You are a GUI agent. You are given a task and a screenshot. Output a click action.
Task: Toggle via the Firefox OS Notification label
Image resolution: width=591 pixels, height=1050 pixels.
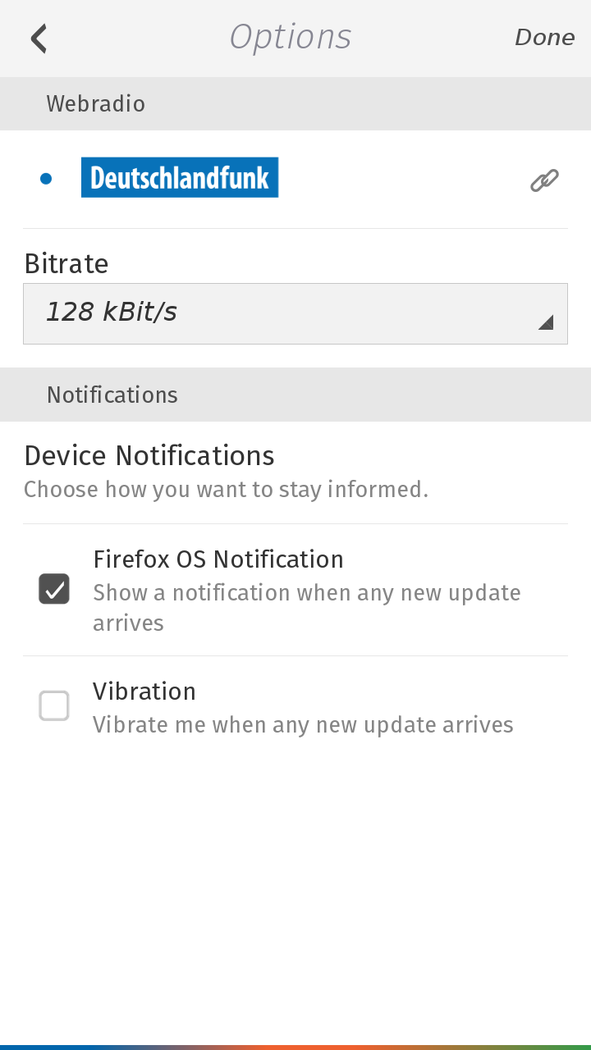(218, 559)
